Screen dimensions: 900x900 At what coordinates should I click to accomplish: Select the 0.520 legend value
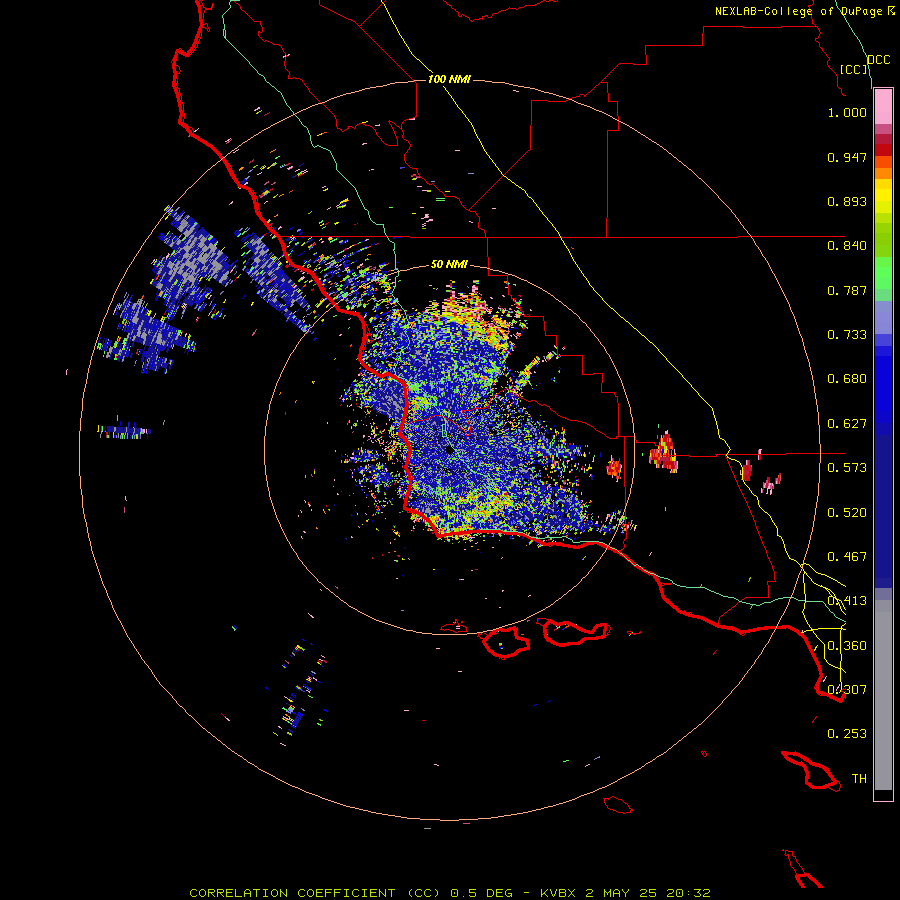pyautogui.click(x=847, y=513)
